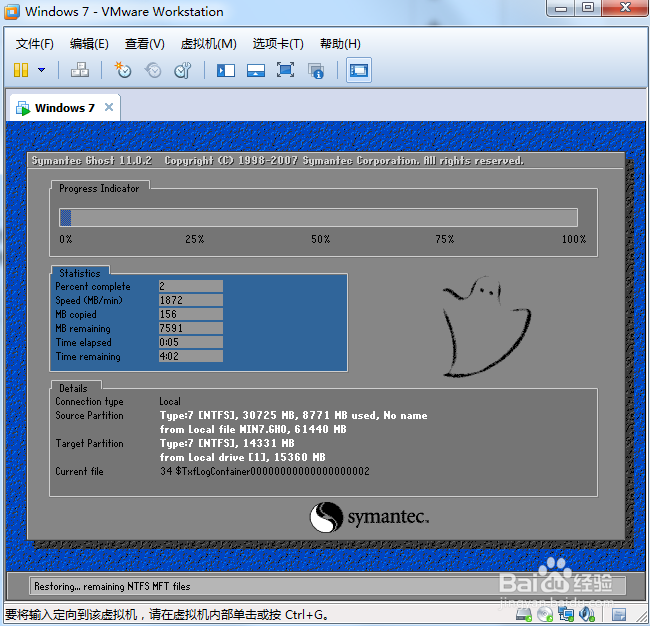
Task: Click the CD/DVD drive status bar icon
Action: pyautogui.click(x=545, y=614)
